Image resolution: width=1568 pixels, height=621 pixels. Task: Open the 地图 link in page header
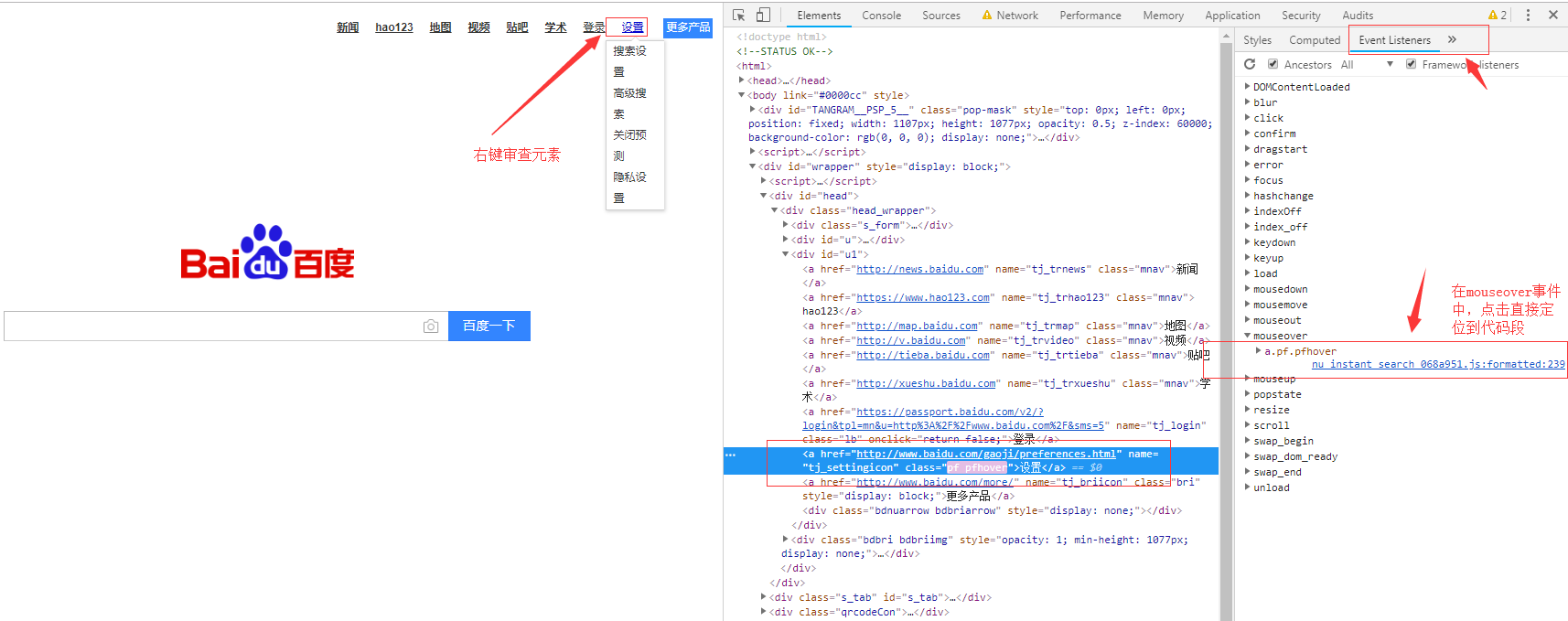pos(441,27)
